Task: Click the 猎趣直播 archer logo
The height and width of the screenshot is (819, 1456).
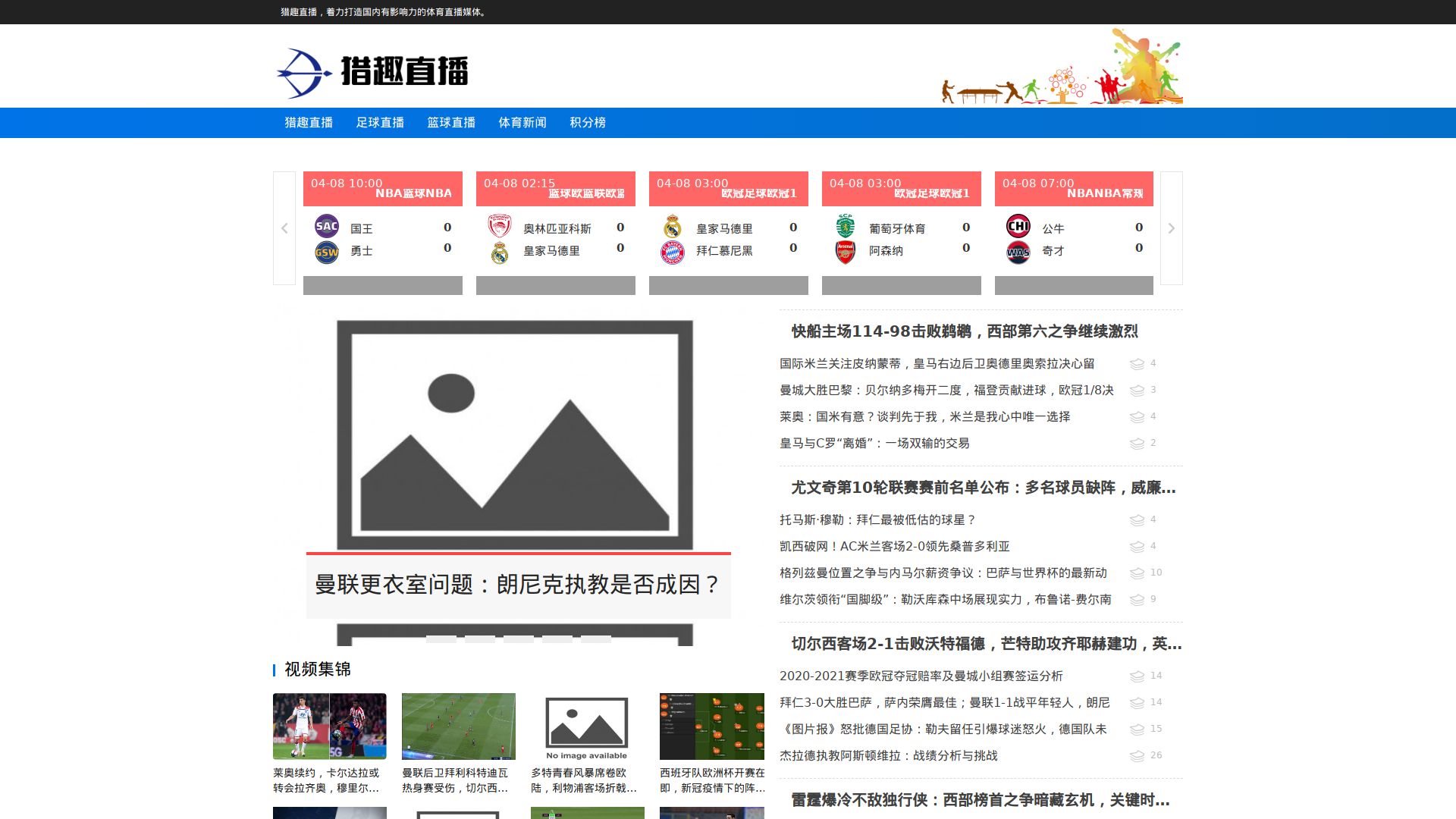Action: click(x=372, y=72)
